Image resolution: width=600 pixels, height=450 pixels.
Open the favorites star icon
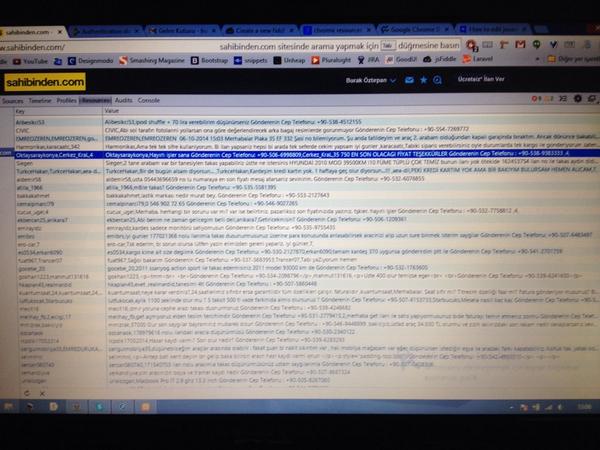point(424,80)
